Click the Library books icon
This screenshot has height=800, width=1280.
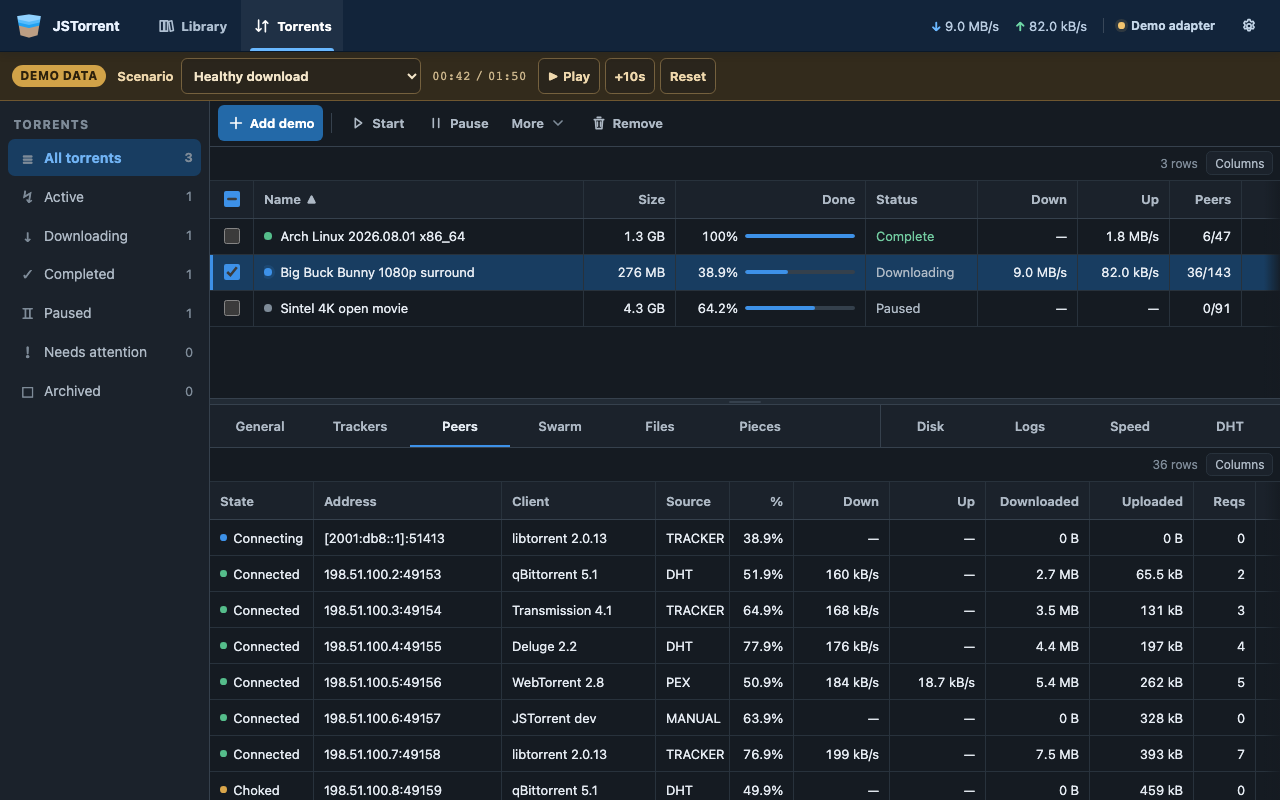[166, 26]
